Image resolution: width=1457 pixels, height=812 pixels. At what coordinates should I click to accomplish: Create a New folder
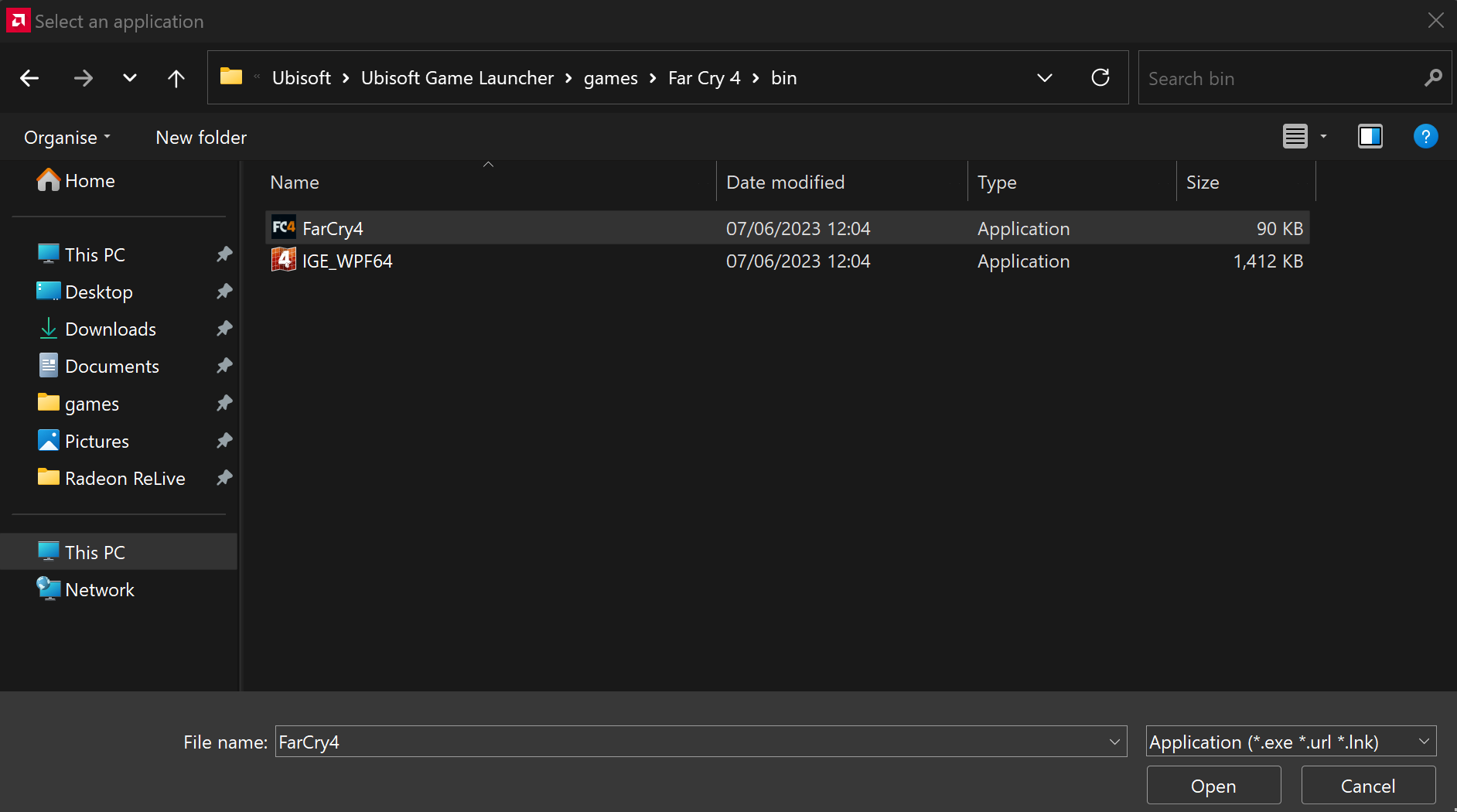(201, 138)
